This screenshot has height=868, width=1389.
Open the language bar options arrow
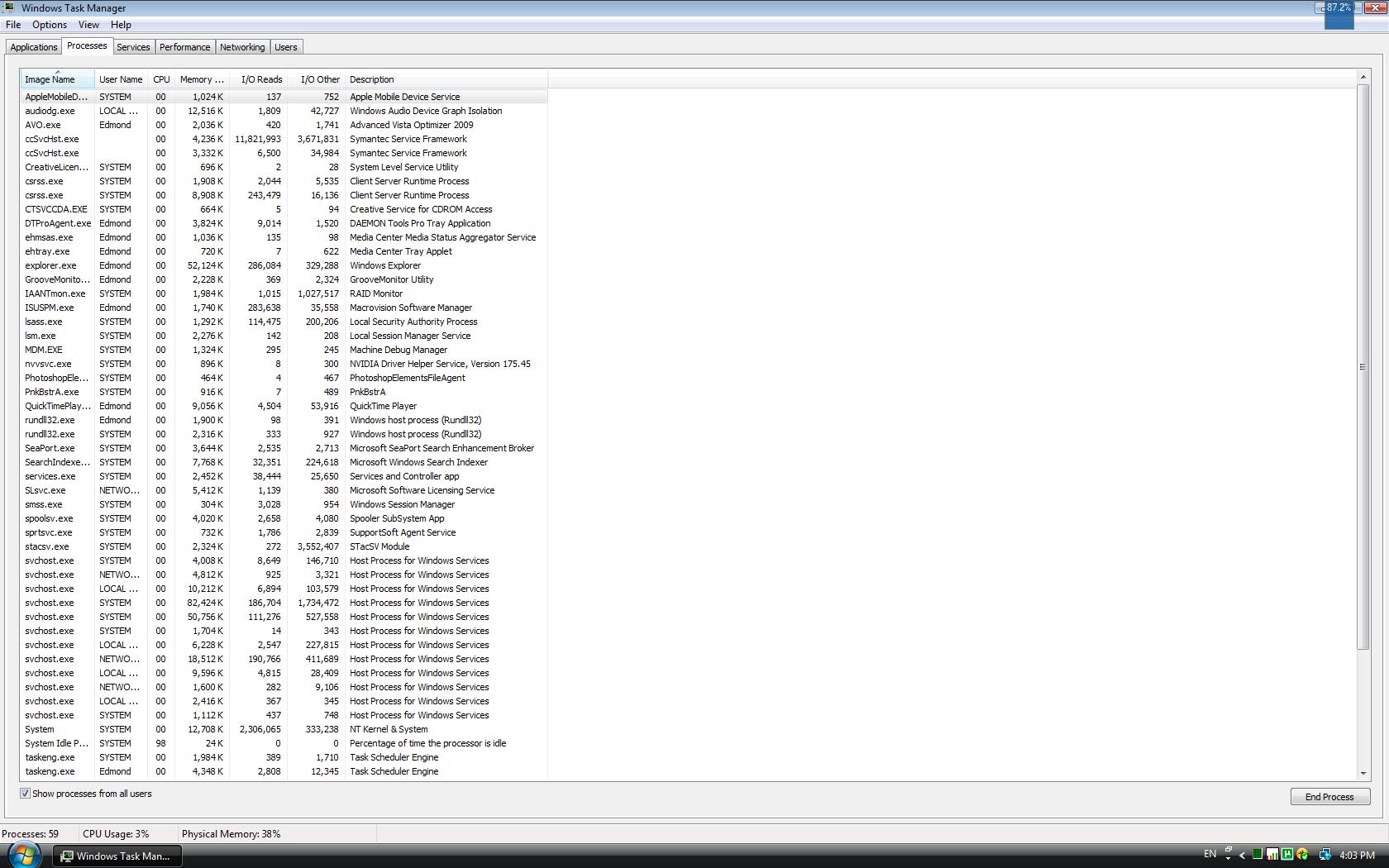1228,858
